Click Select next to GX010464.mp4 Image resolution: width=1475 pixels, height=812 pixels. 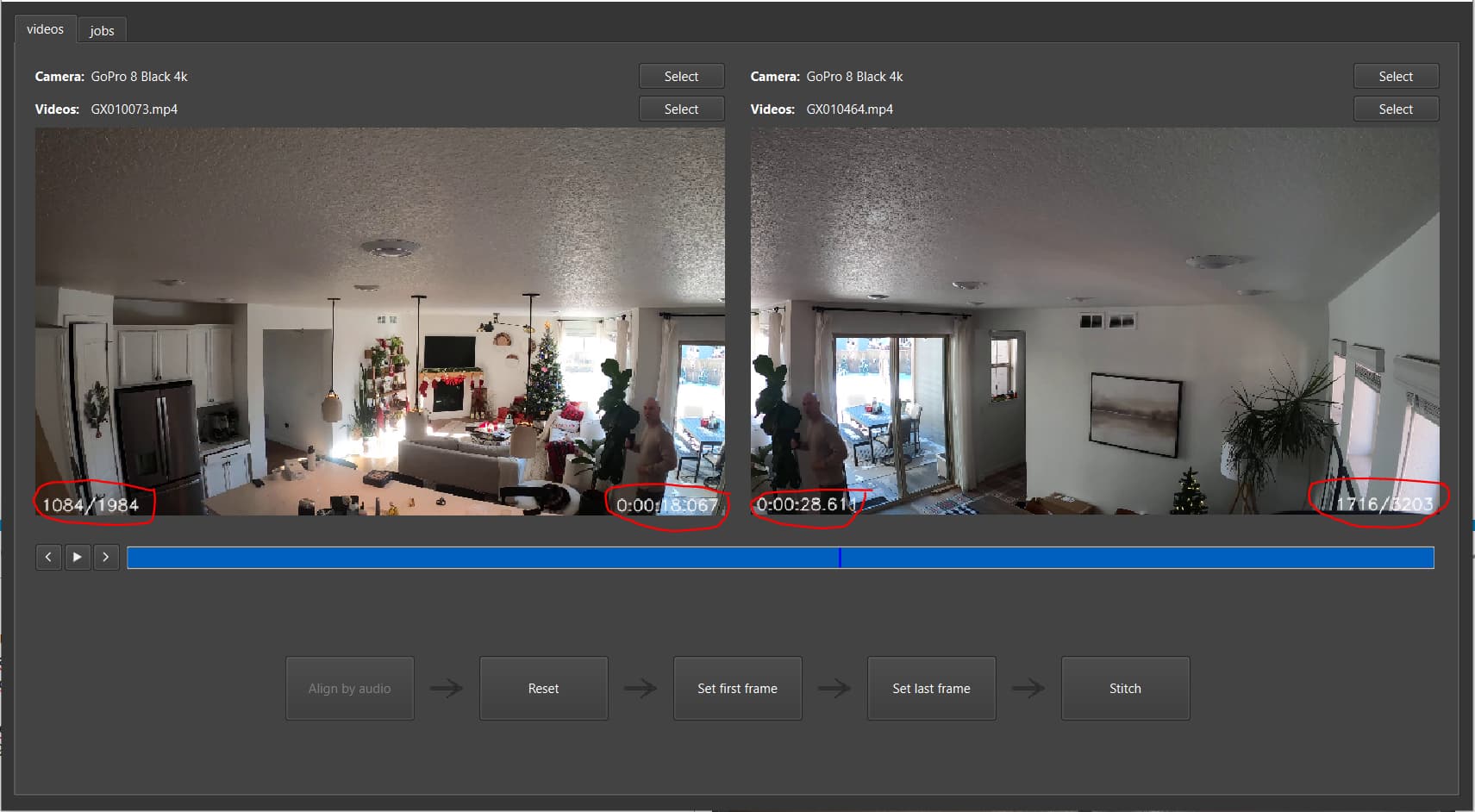click(1395, 109)
